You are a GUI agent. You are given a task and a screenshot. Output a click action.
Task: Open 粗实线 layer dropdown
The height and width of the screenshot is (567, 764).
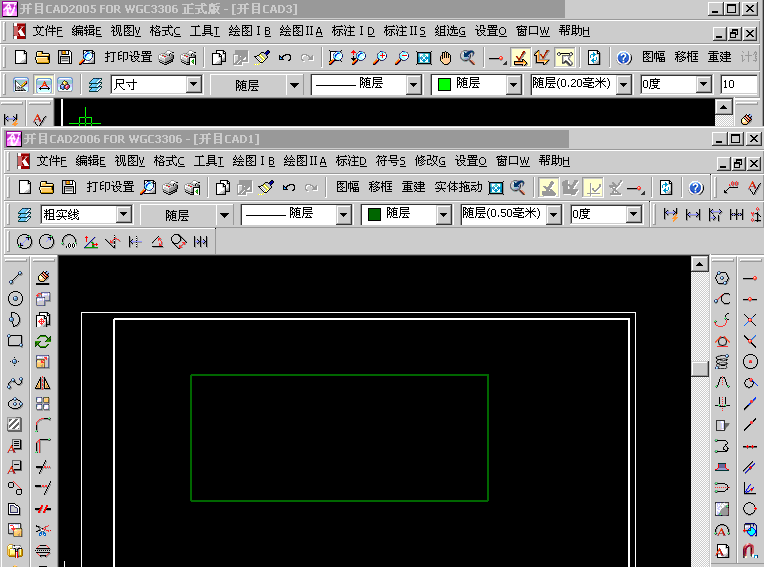(124, 214)
